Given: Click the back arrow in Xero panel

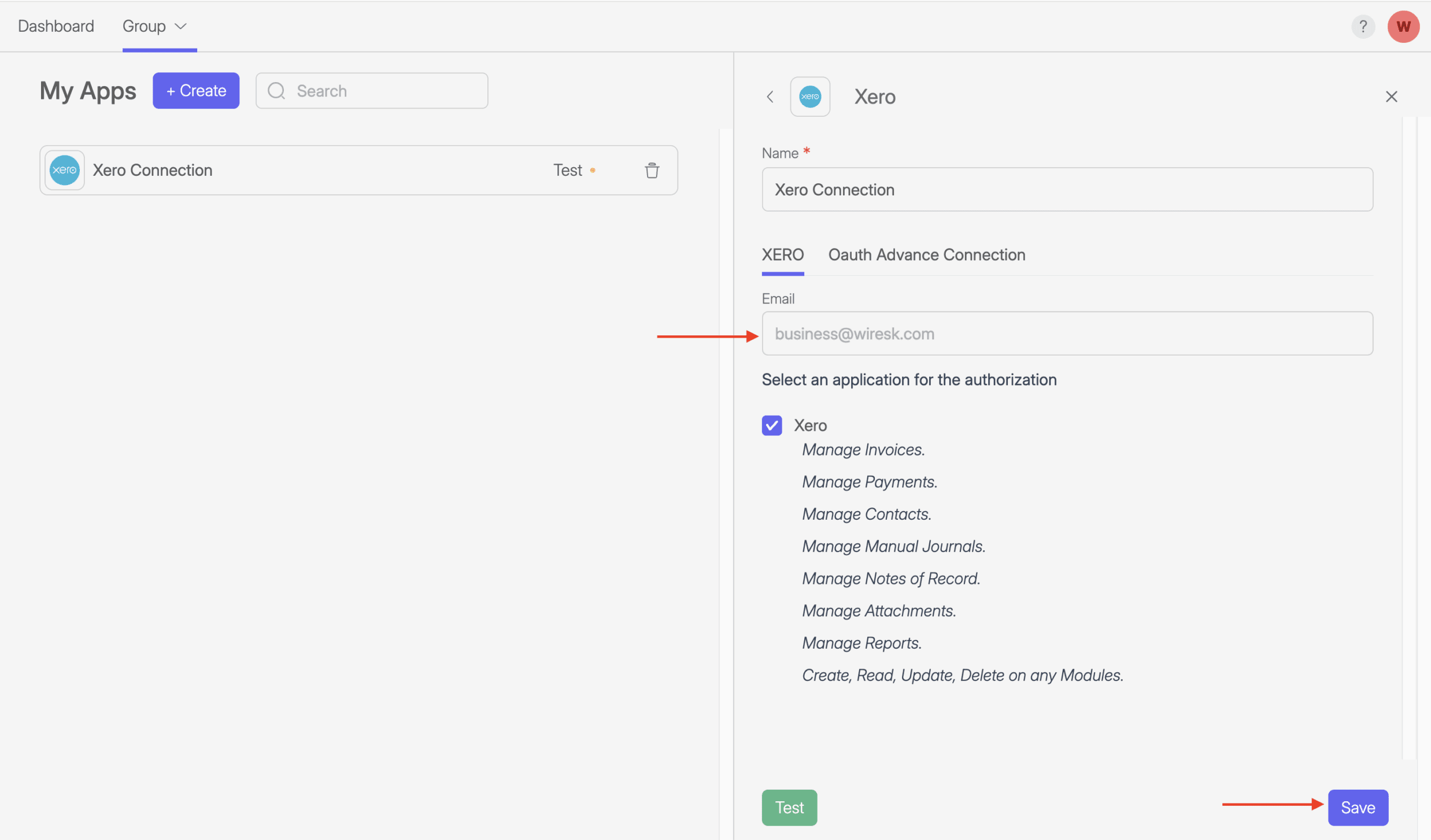Looking at the screenshot, I should pyautogui.click(x=770, y=97).
